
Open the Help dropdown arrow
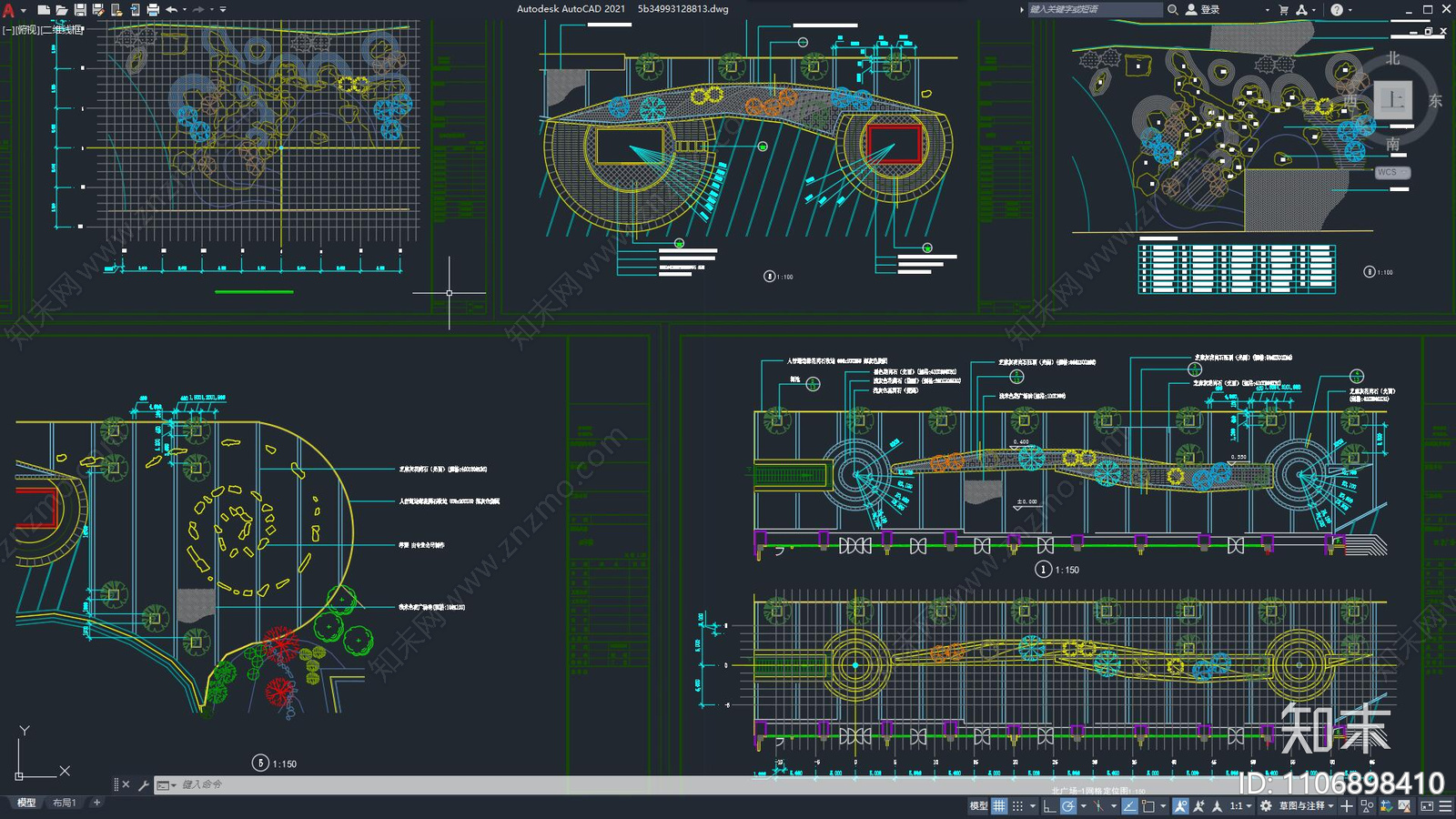[x=1350, y=9]
